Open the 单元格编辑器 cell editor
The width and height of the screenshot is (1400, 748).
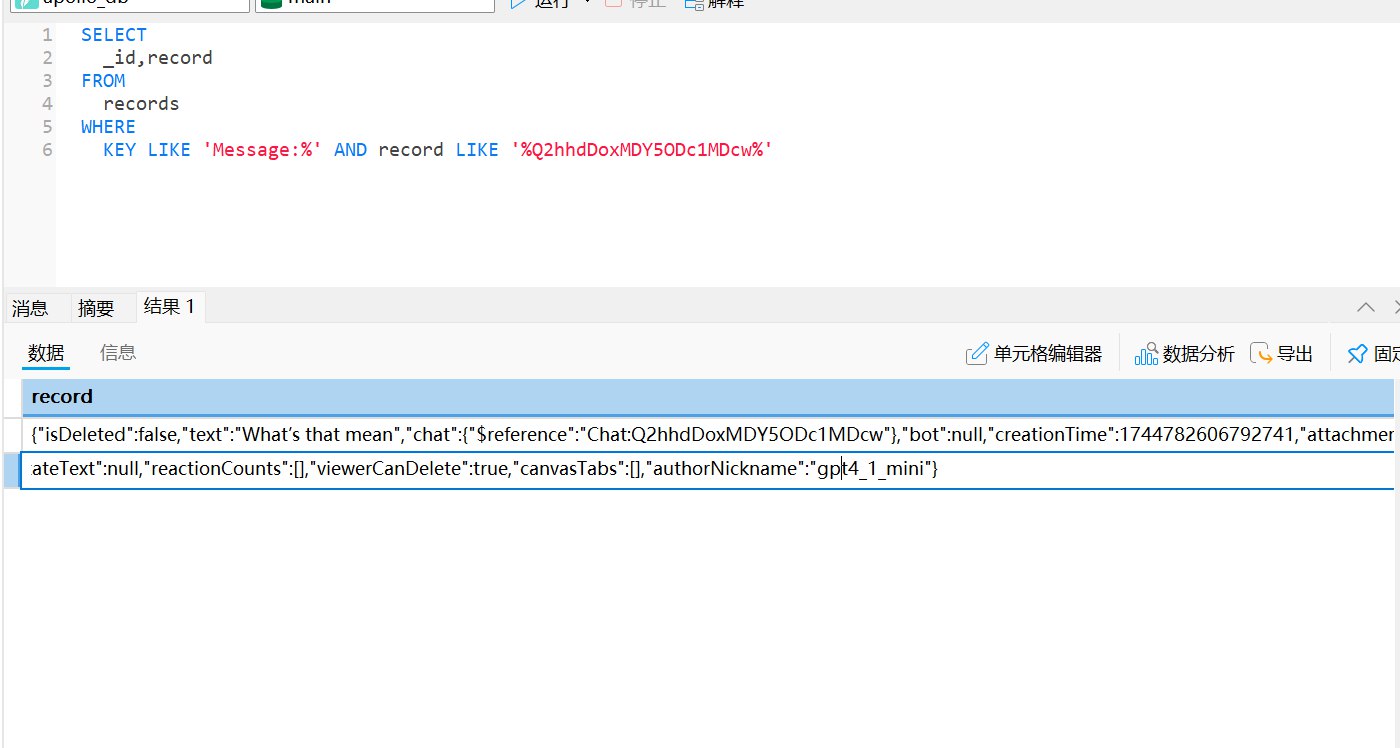[x=1034, y=354]
